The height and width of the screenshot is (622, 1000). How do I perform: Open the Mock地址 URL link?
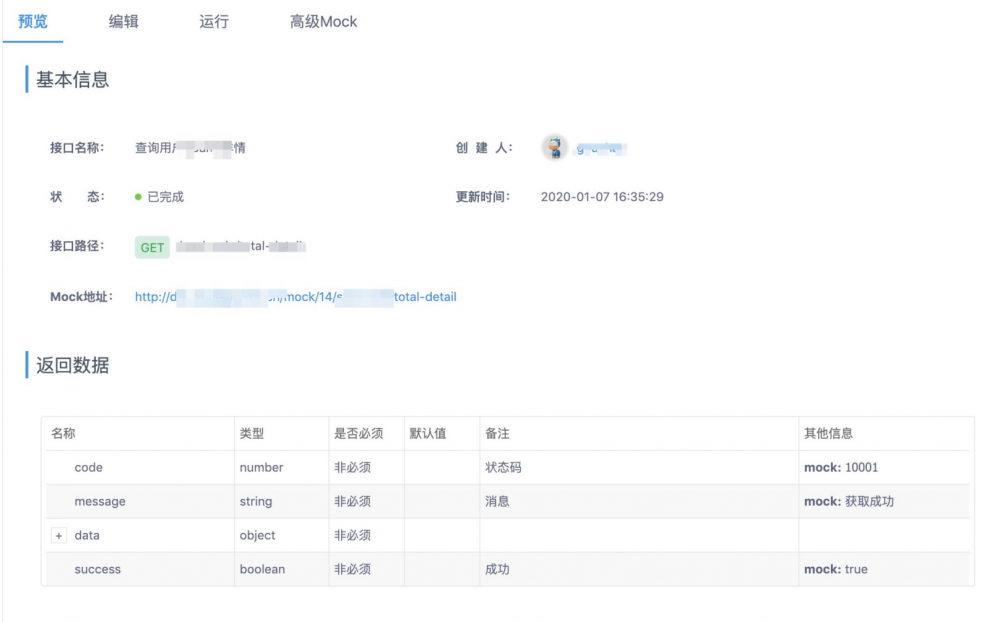click(x=295, y=296)
